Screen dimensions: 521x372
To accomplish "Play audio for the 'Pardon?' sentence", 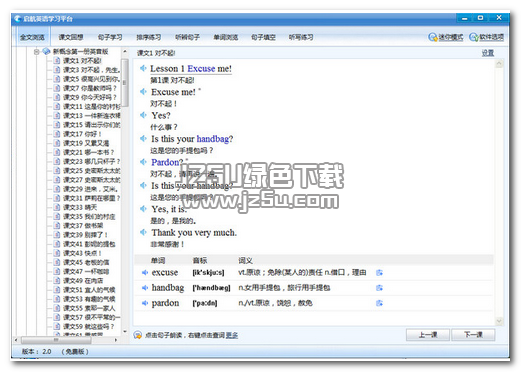I will tap(143, 162).
